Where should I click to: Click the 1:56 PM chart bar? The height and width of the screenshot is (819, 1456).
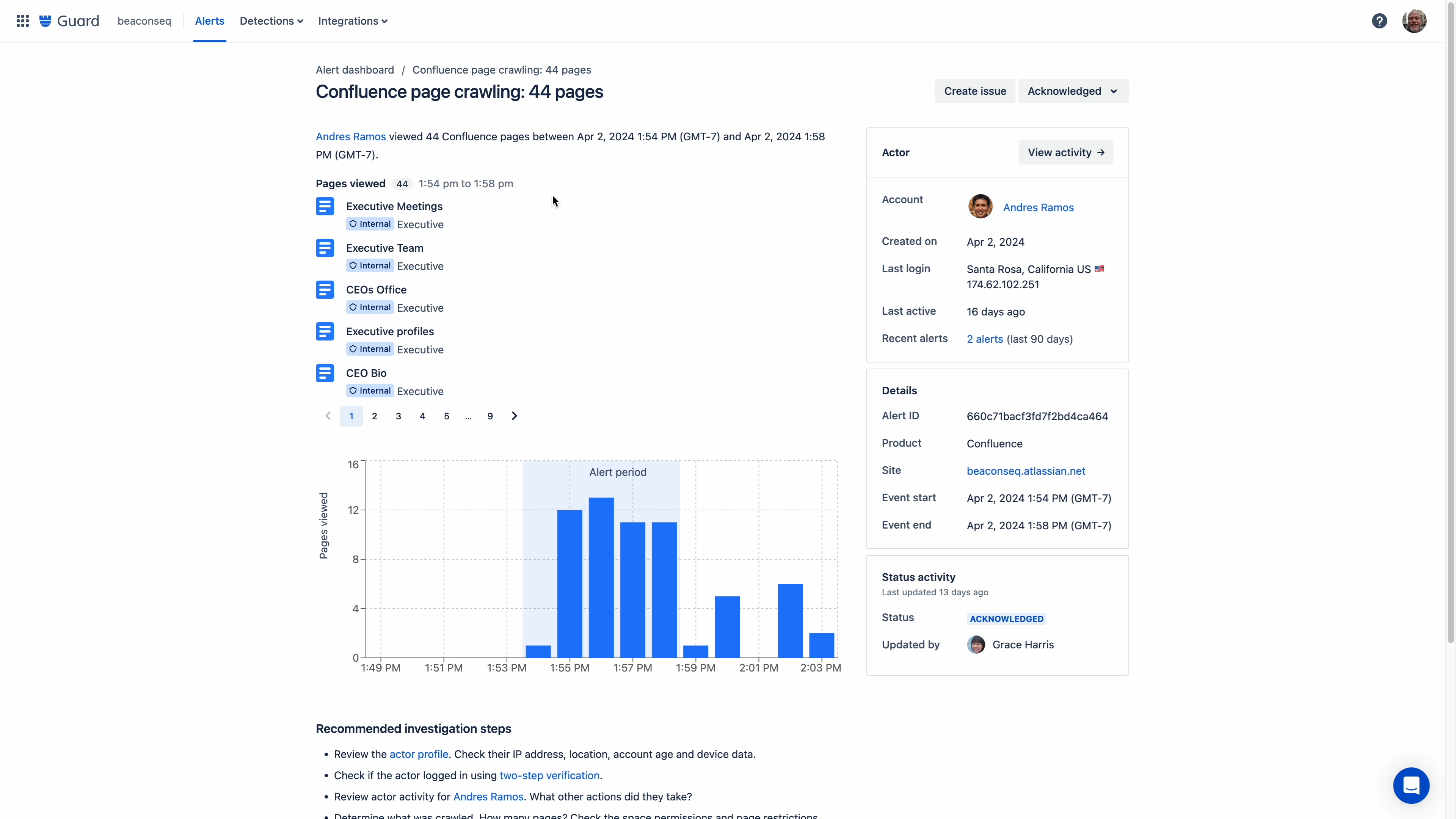pos(601,577)
